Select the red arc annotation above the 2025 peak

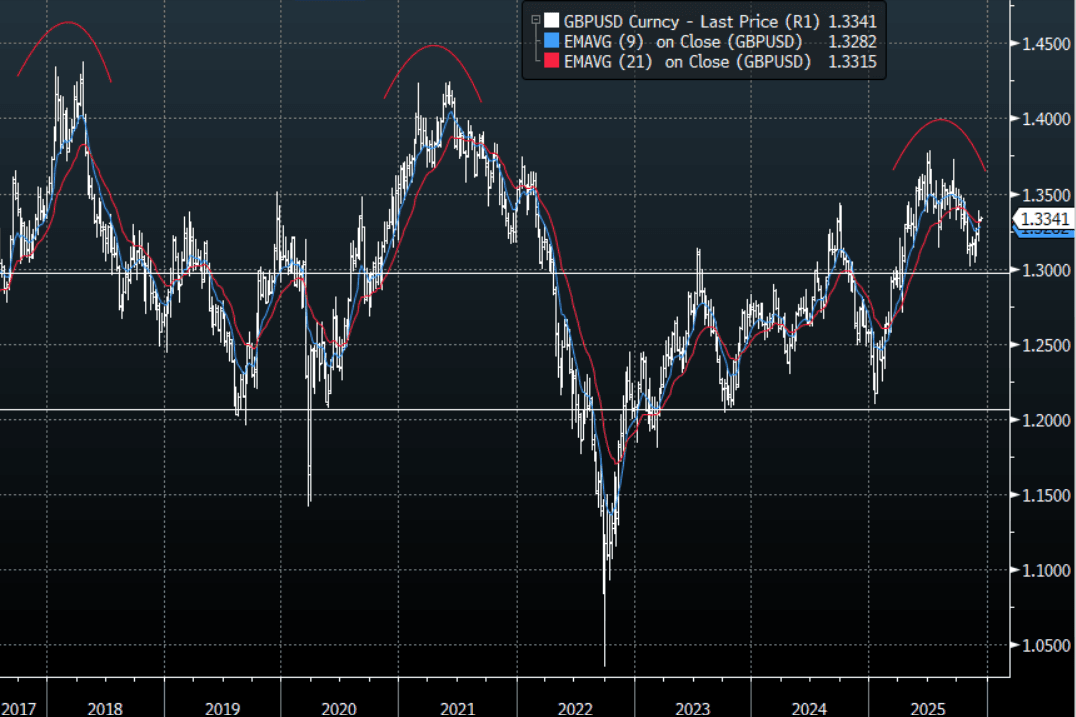point(940,120)
